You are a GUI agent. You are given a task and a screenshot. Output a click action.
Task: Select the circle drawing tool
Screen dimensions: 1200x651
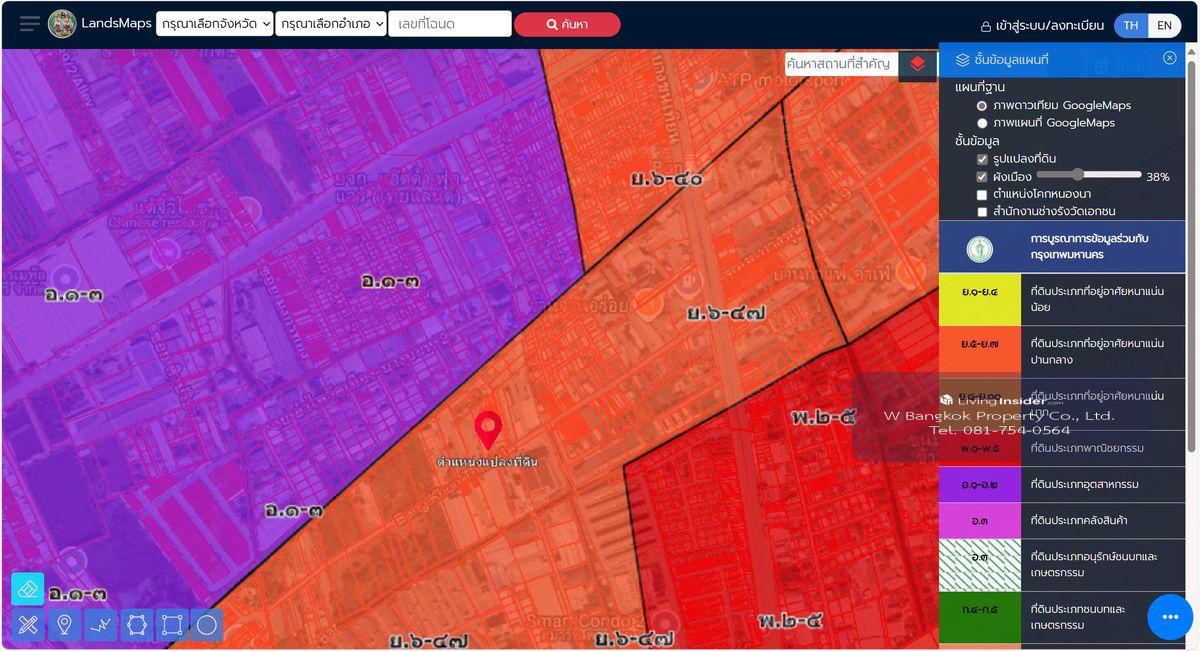click(207, 625)
